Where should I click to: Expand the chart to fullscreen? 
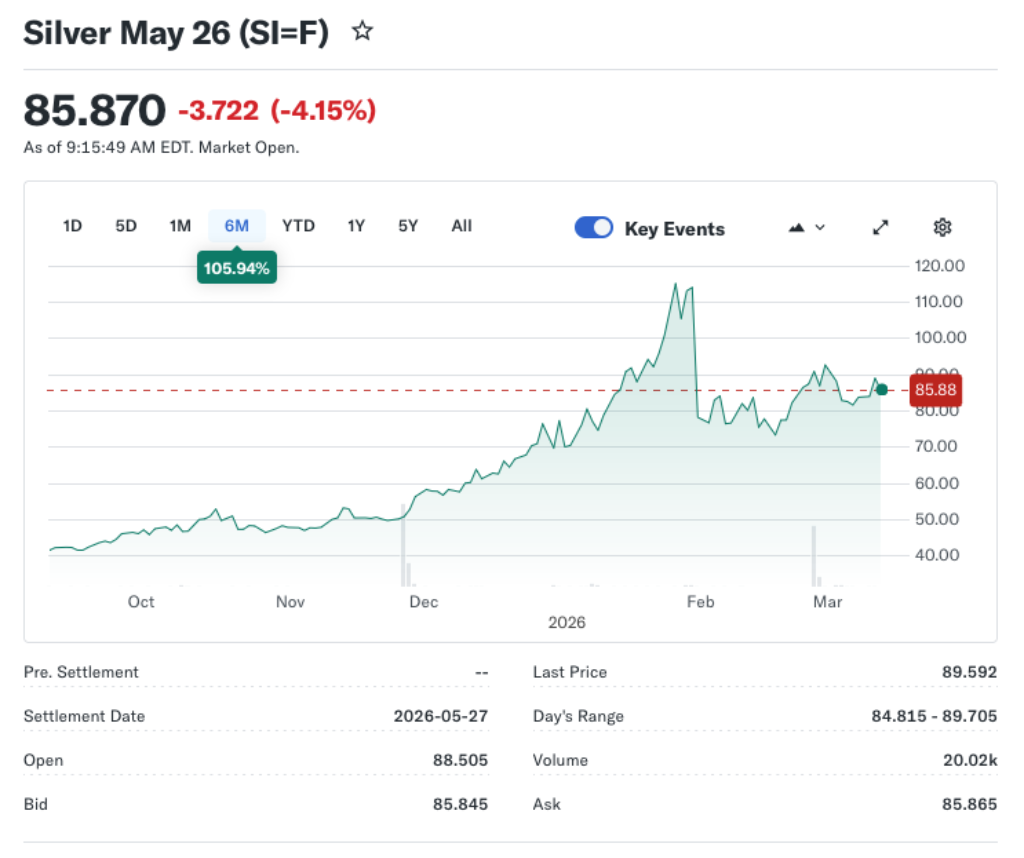point(880,227)
